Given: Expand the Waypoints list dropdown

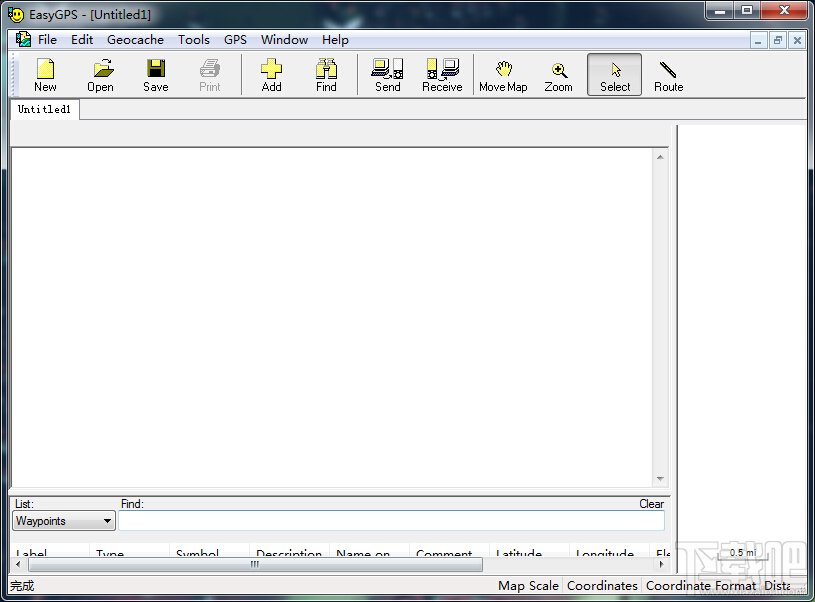Looking at the screenshot, I should 107,520.
